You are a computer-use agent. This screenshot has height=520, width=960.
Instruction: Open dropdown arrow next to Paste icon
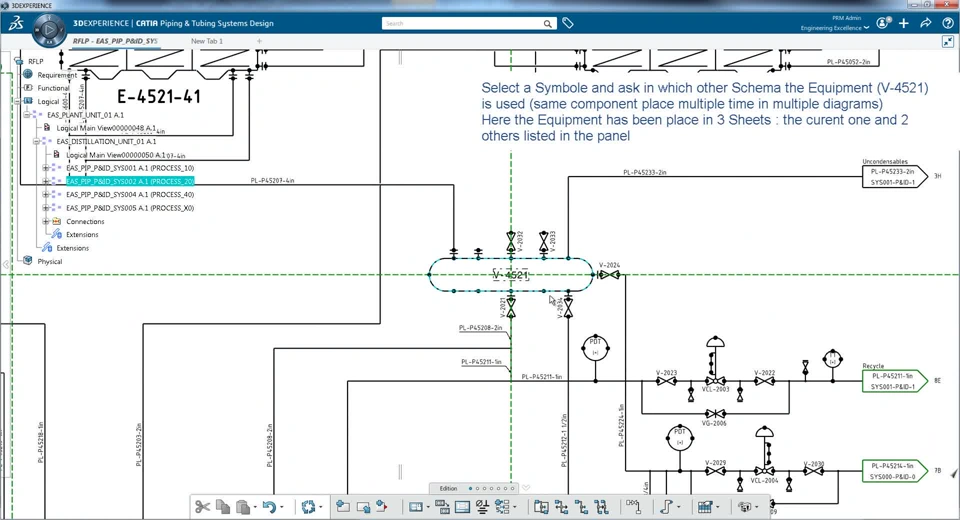pos(255,507)
